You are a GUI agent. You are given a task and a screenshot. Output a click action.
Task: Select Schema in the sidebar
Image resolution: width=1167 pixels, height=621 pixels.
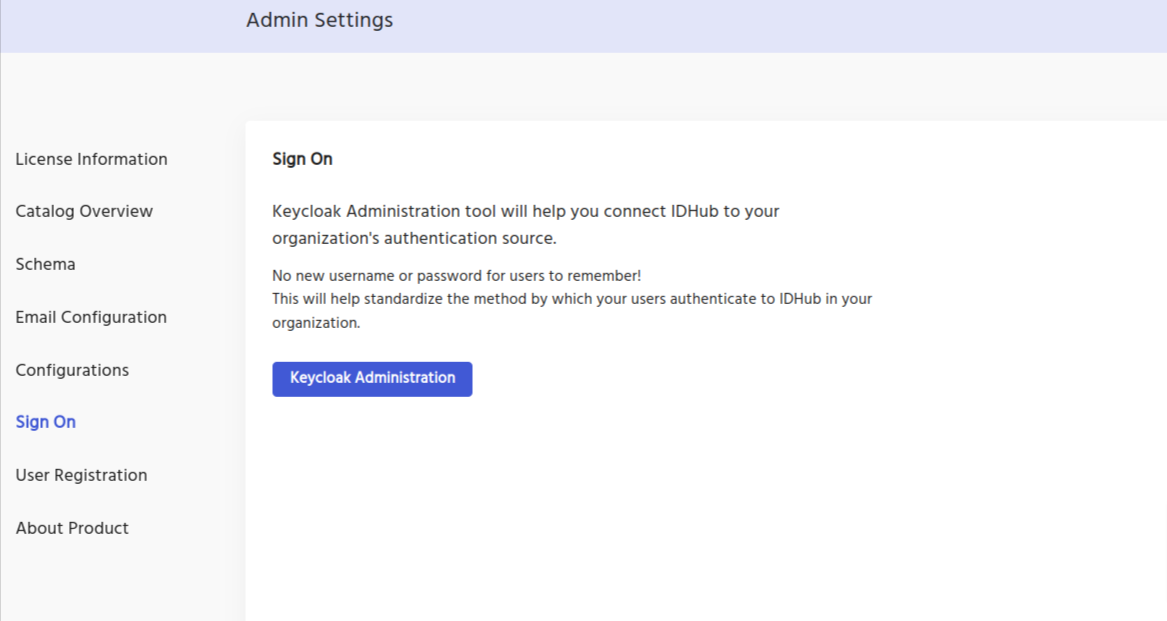(45, 264)
